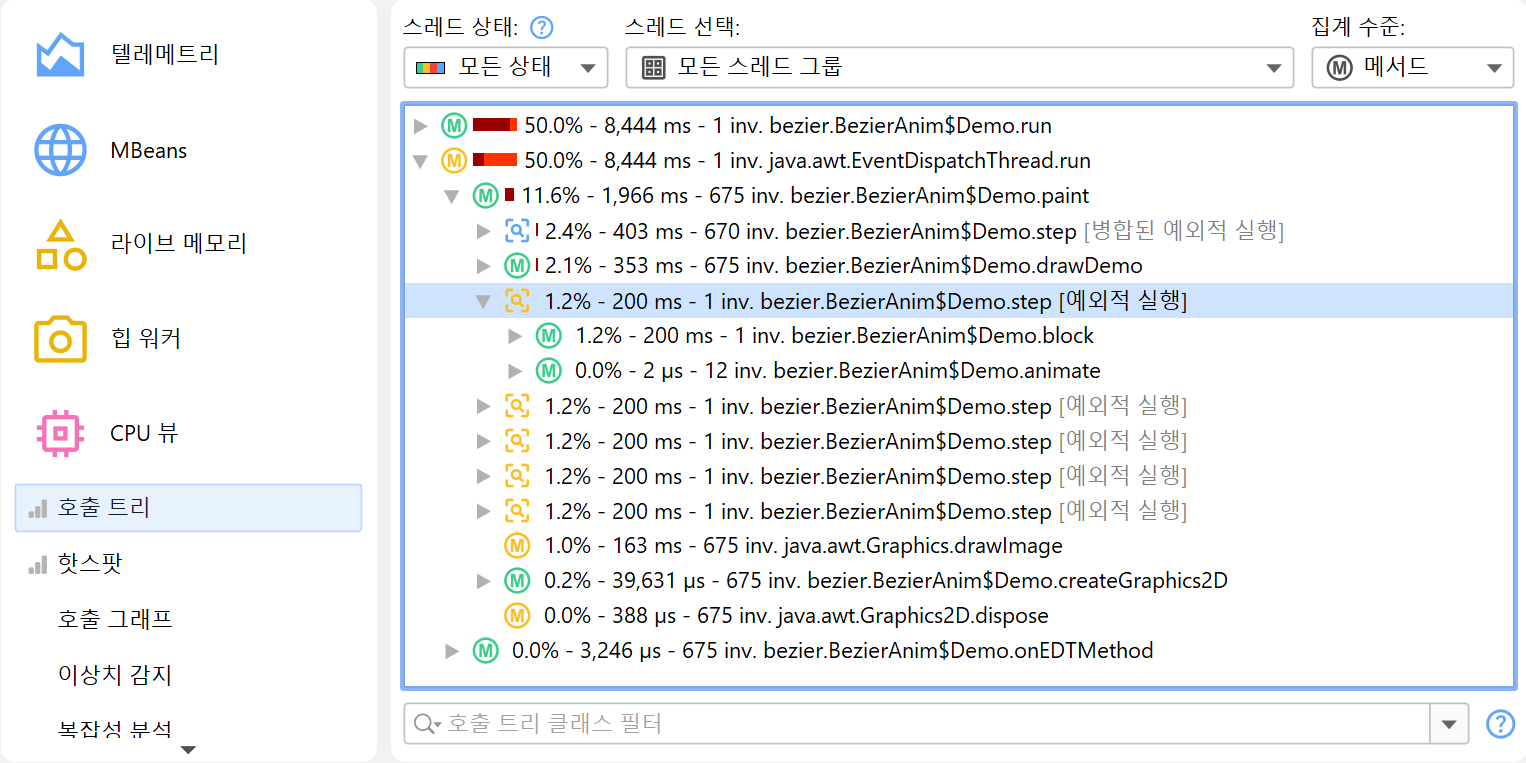Click help icon beside class filter field
Image resolution: width=1526 pixels, height=763 pixels.
pyautogui.click(x=1500, y=723)
